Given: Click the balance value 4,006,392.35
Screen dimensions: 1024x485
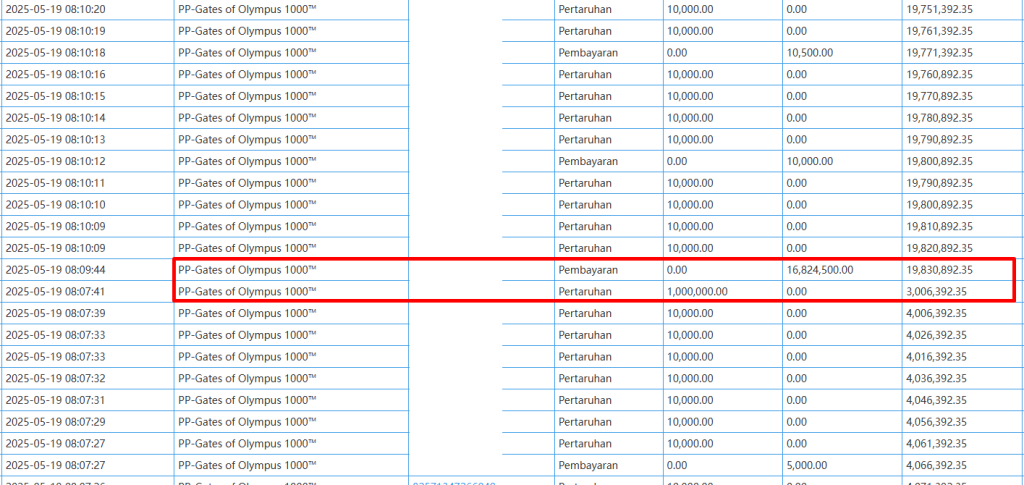Looking at the screenshot, I should (x=936, y=313).
